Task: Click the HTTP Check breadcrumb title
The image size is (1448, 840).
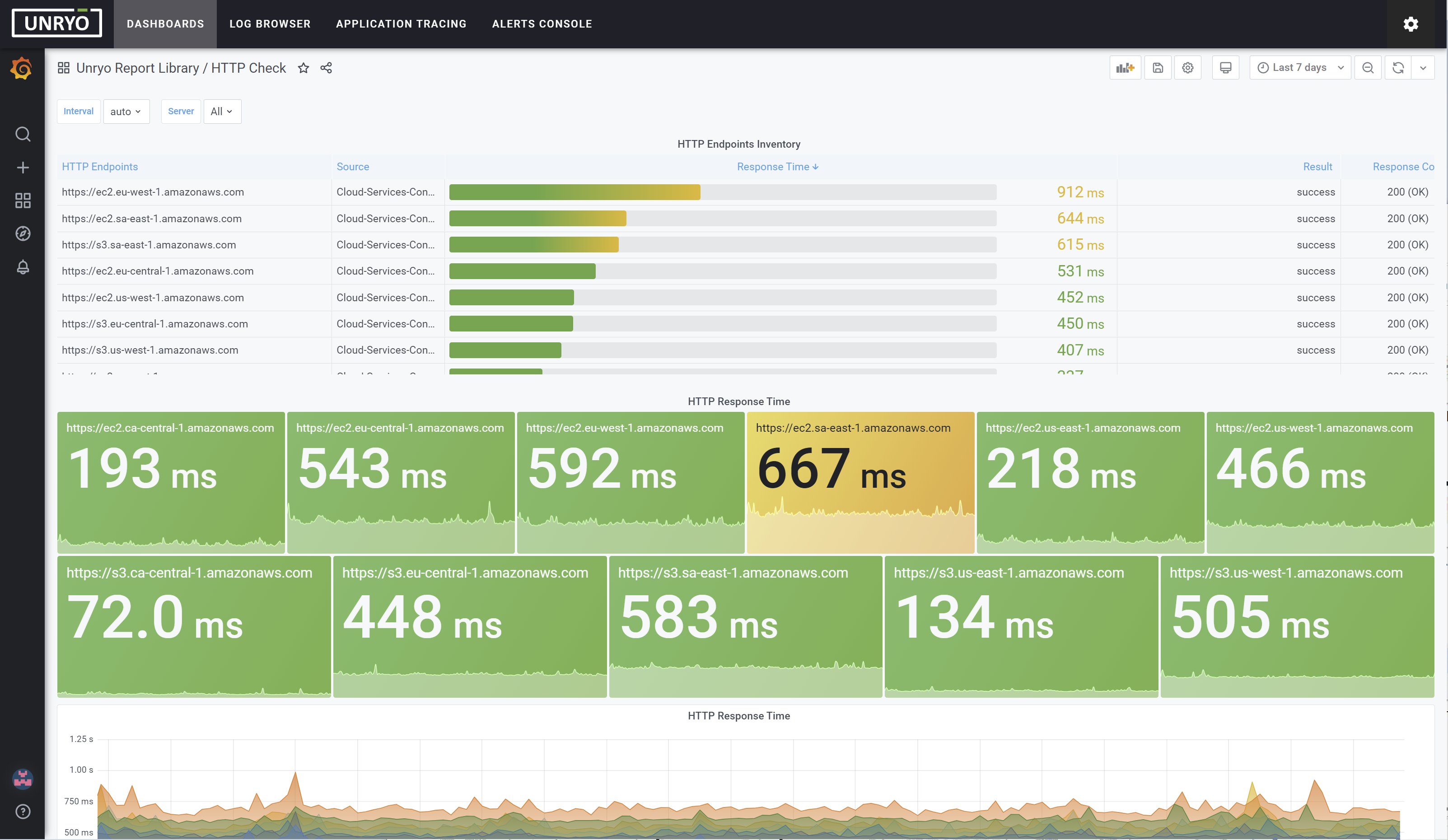Action: click(248, 68)
